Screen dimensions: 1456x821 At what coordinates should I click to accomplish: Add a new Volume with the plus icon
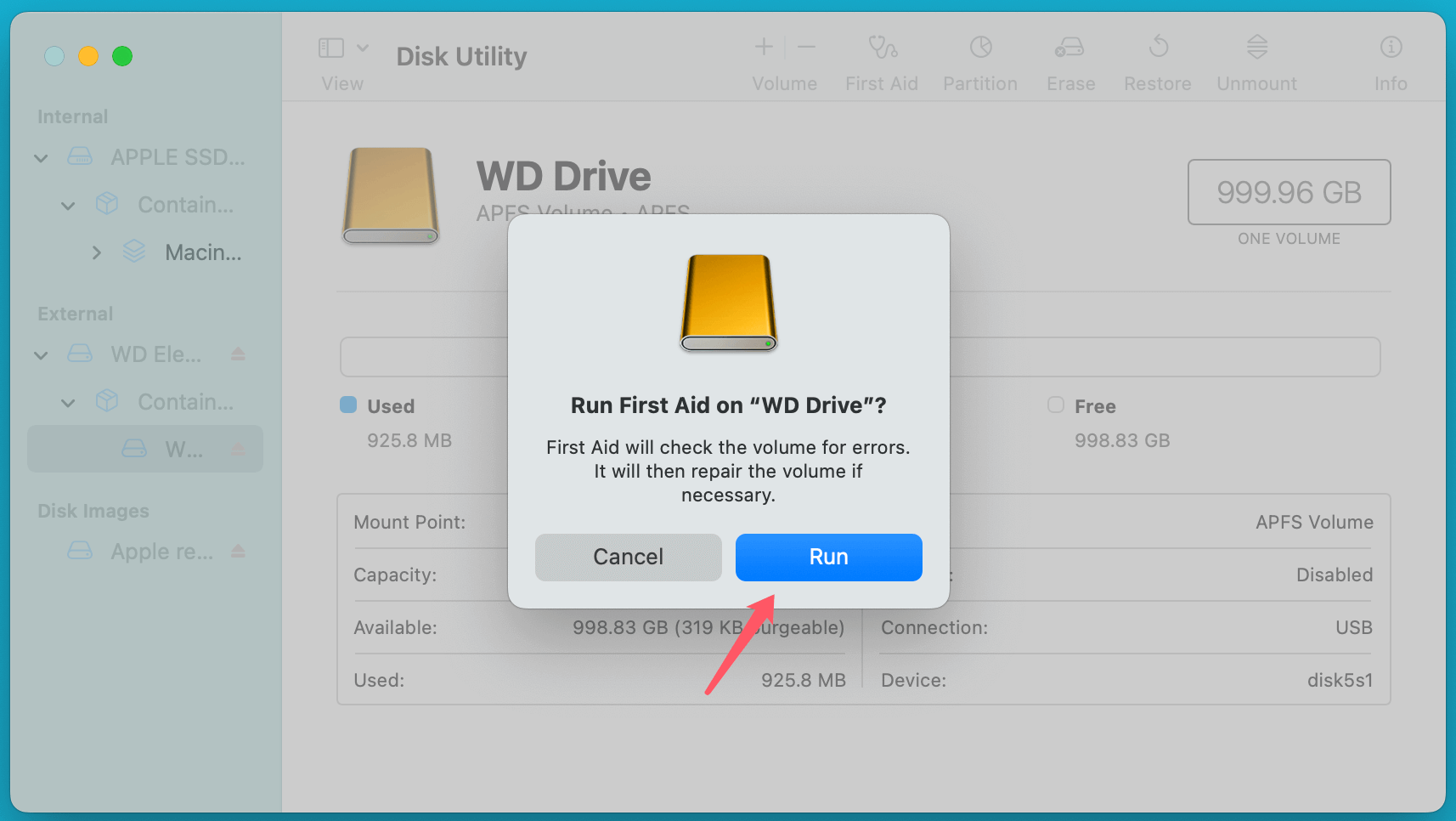coord(763,47)
